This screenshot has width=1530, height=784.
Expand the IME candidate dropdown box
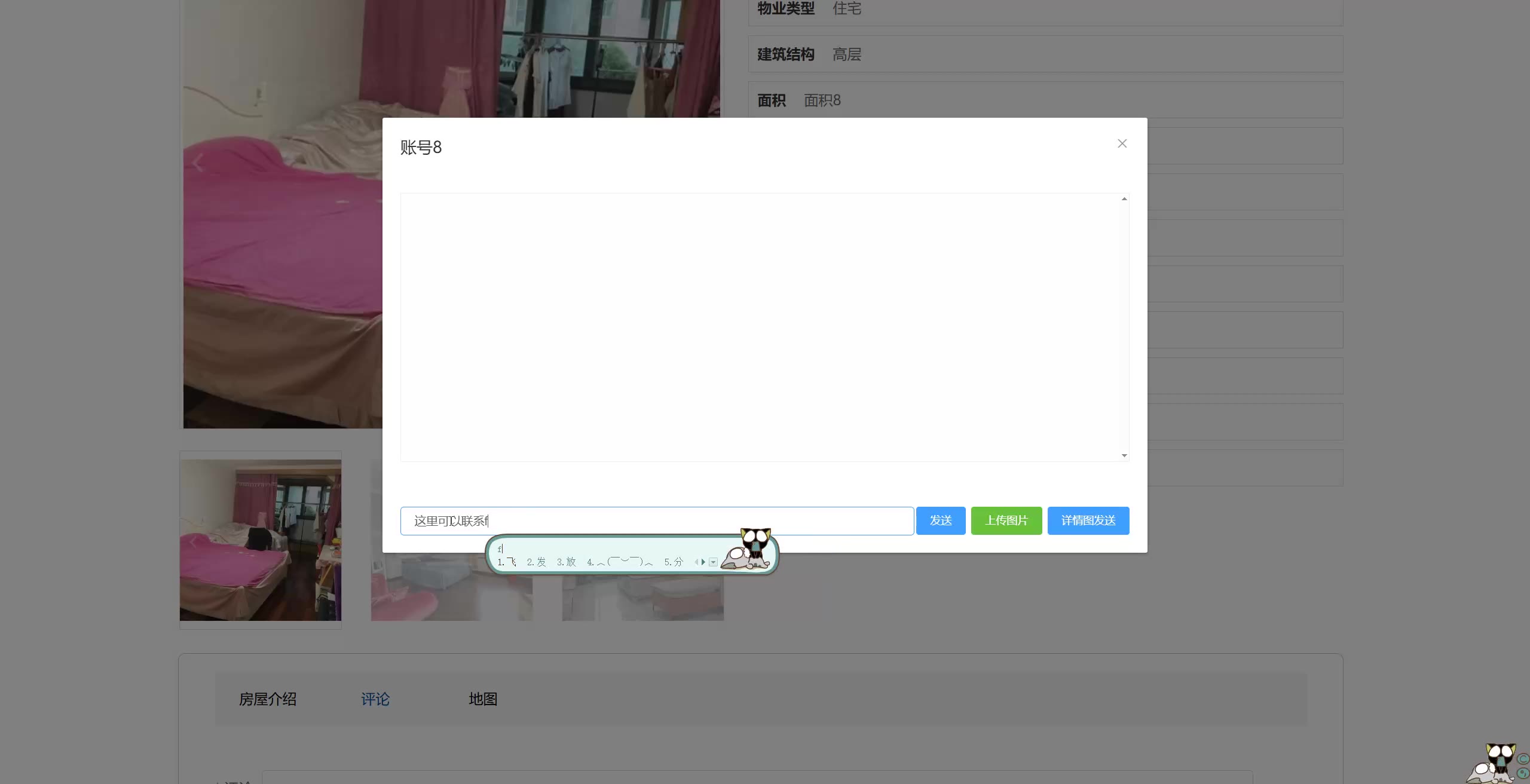713,562
